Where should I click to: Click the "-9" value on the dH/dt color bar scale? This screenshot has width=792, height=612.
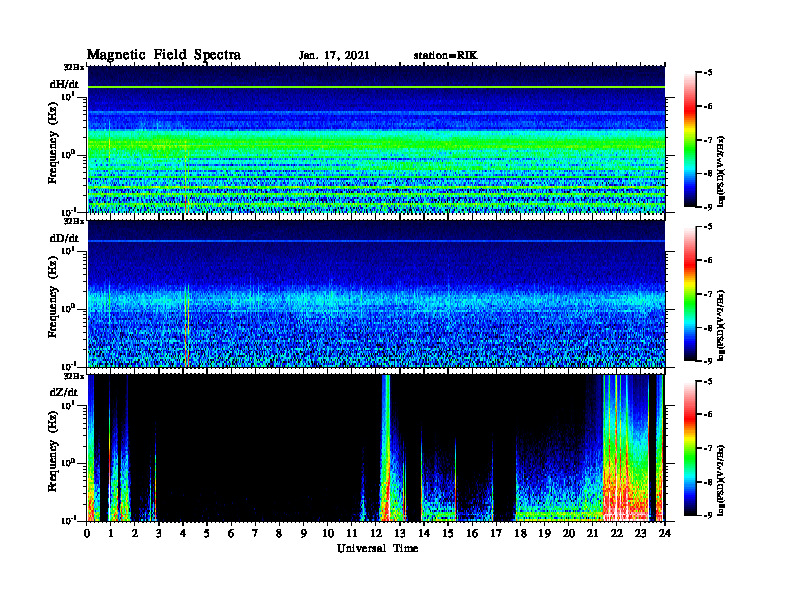(707, 207)
